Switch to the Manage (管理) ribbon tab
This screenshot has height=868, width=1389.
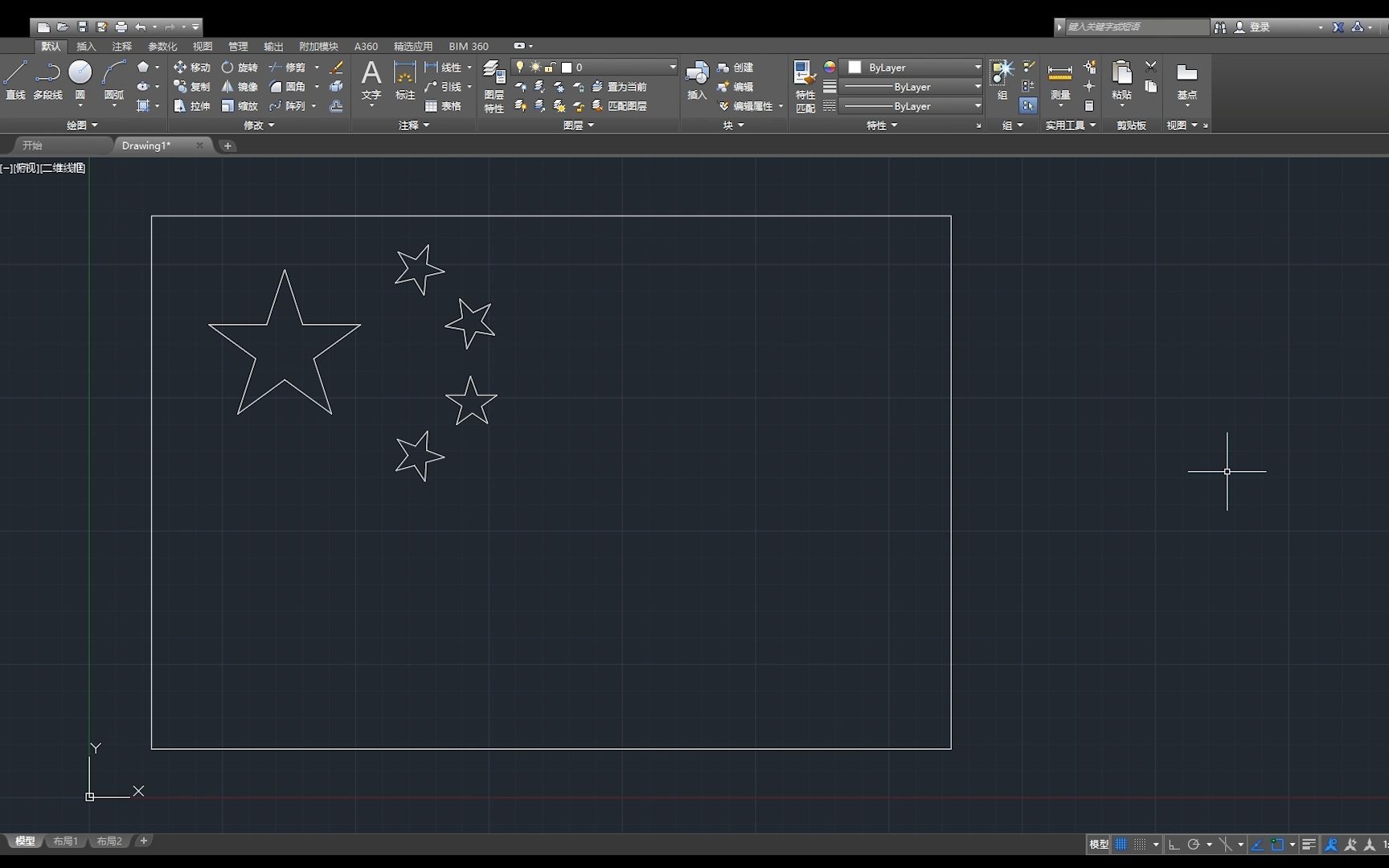238,47
